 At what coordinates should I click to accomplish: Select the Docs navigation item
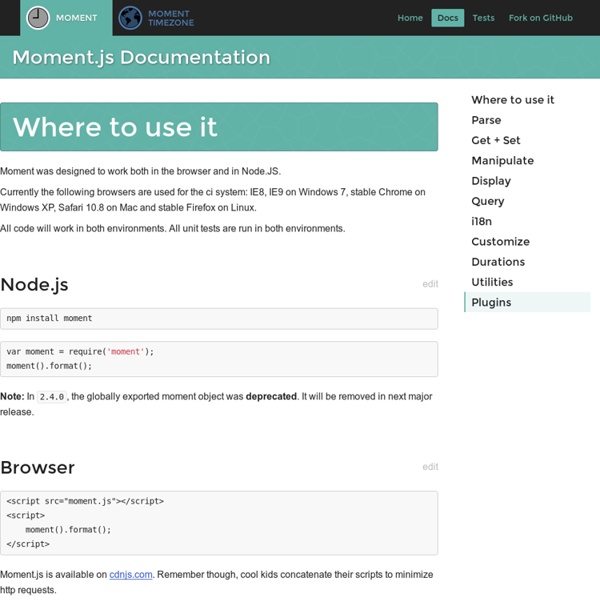click(448, 18)
